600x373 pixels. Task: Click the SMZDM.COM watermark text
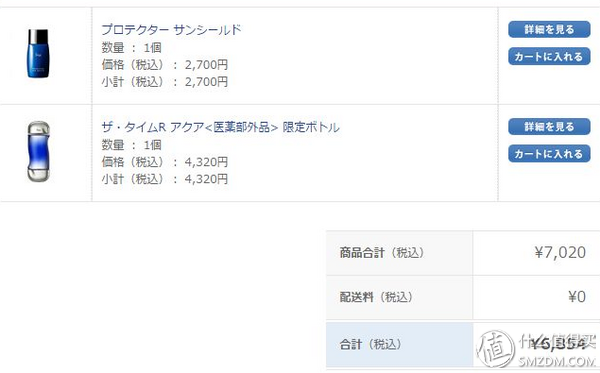557,362
